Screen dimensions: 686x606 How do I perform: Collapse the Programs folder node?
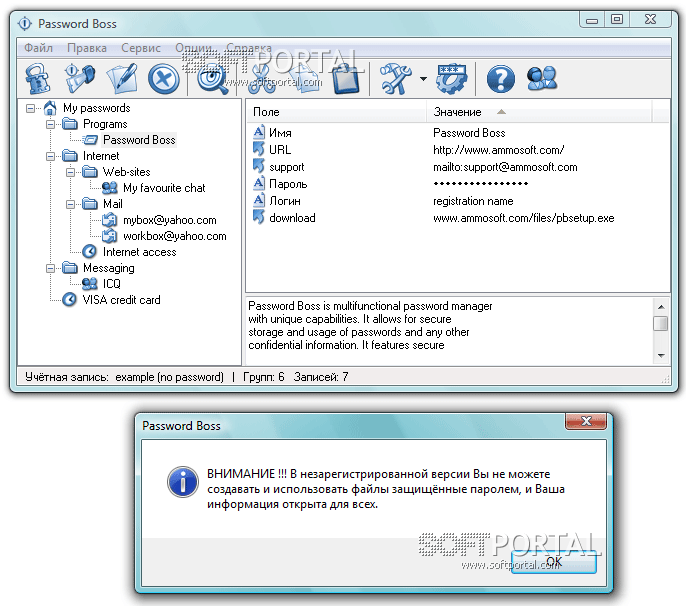50,124
